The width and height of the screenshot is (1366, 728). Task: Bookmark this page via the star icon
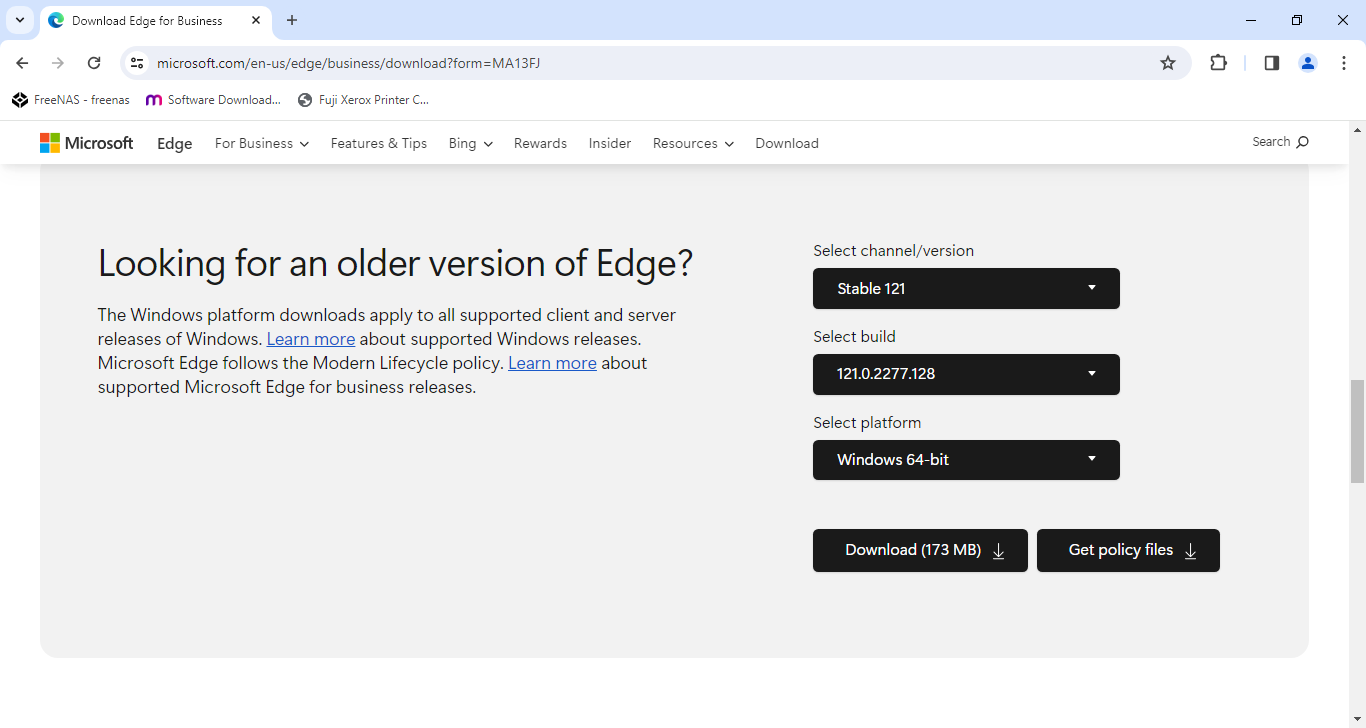click(1168, 62)
